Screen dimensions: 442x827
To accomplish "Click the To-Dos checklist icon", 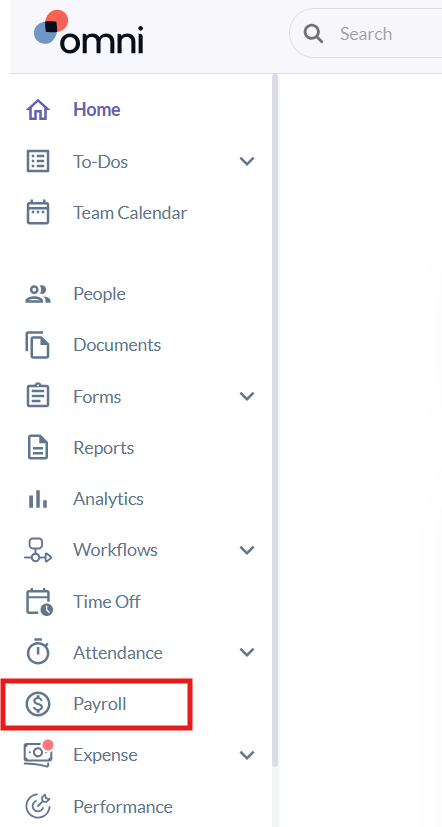I will (x=38, y=161).
